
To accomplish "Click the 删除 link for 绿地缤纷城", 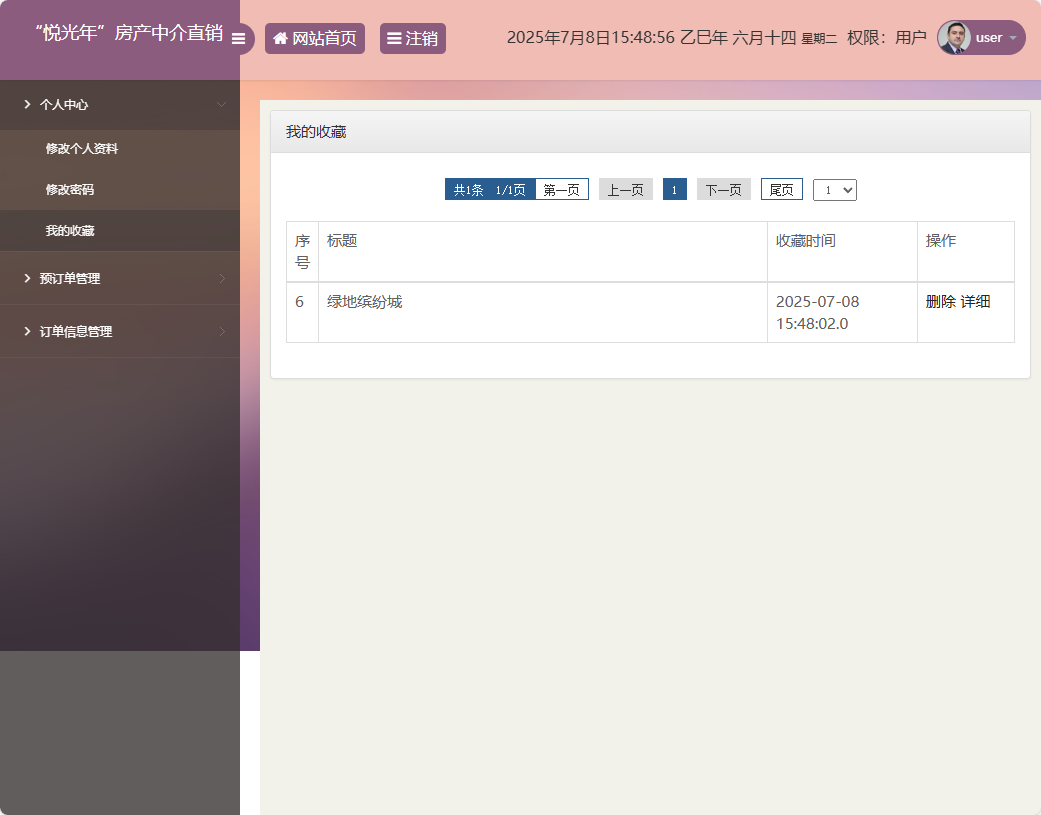I will (x=940, y=301).
